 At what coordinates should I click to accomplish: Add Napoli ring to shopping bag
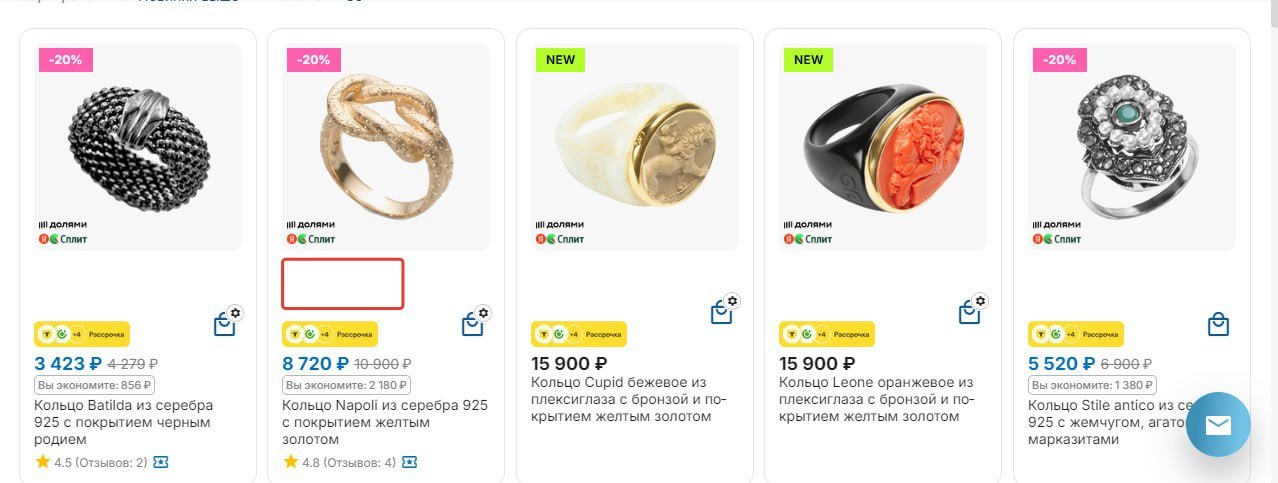(472, 325)
